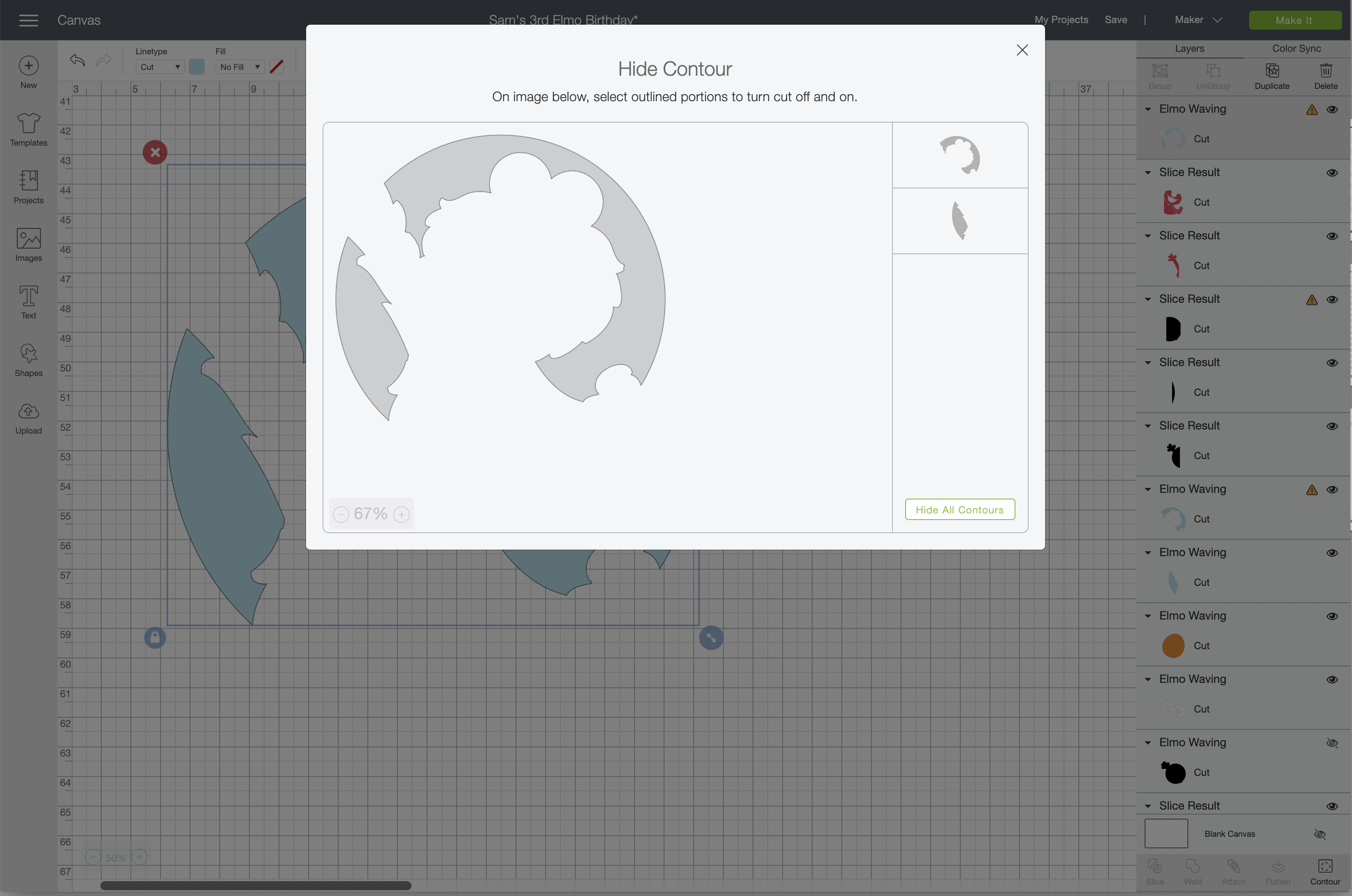Open the main hamburger menu
Image resolution: width=1352 pixels, height=896 pixels.
click(28, 21)
